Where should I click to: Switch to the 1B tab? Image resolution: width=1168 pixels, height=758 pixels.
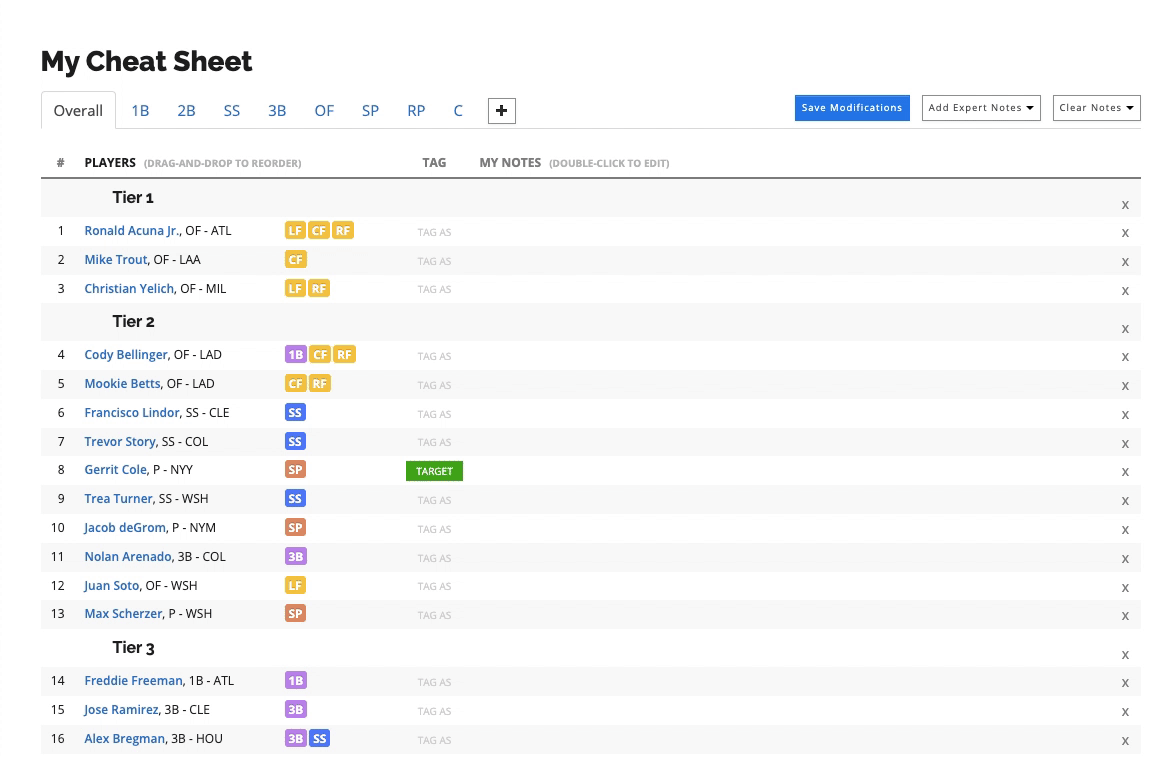(x=140, y=111)
